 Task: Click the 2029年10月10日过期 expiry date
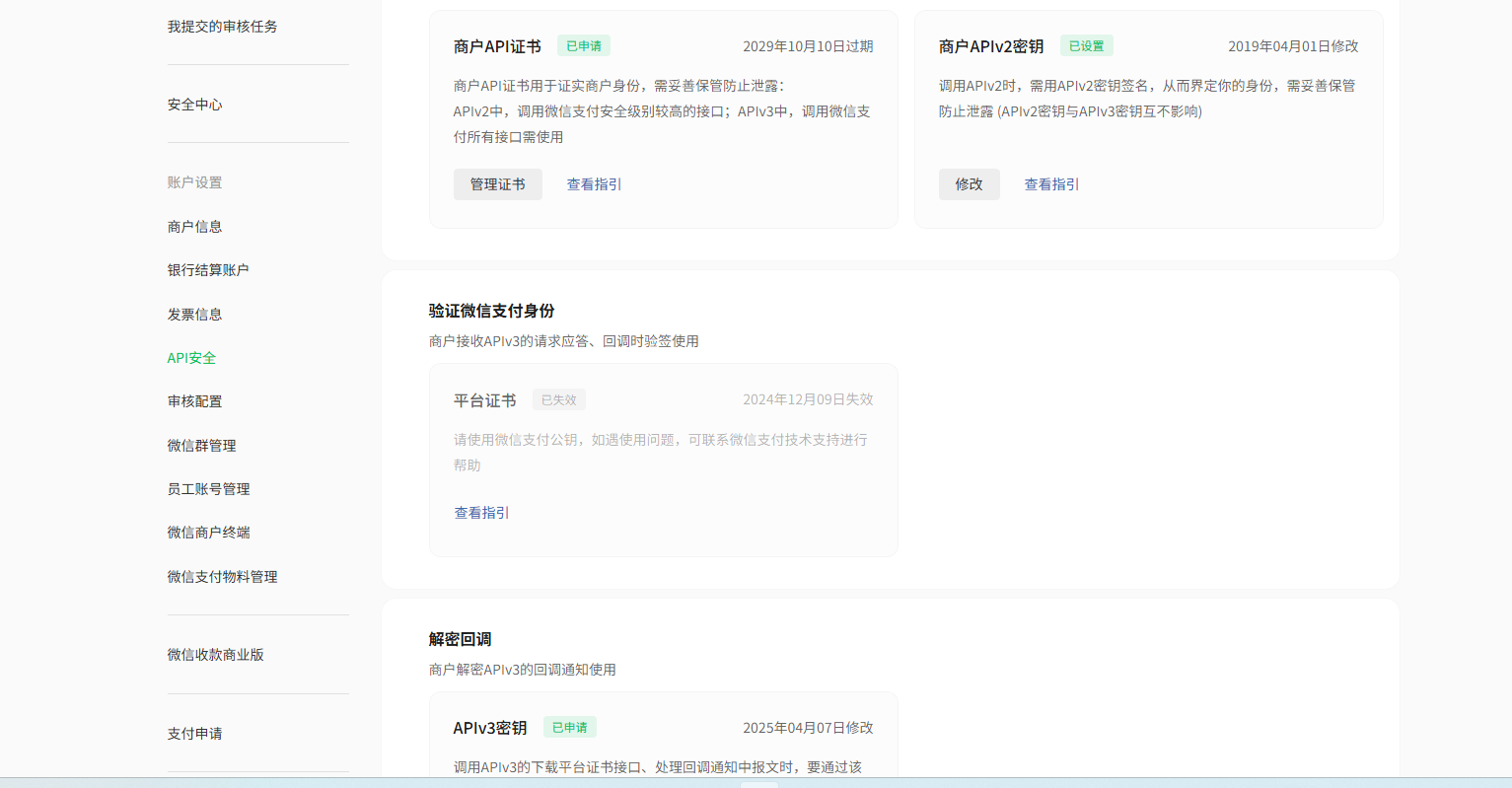point(808,46)
